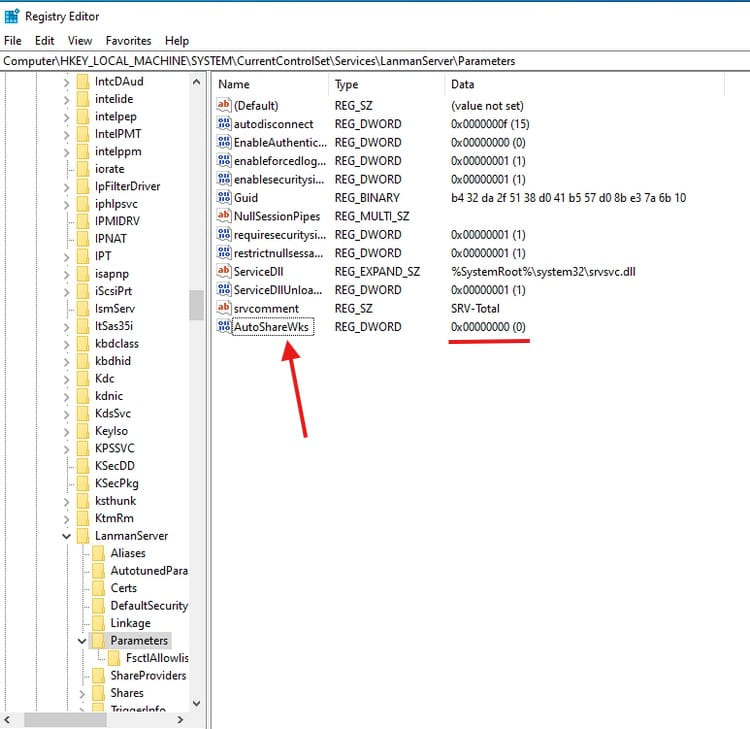Screen dimensions: 750x729
Task: Click the tree horizontal scrollbar thumb
Action: click(65, 719)
